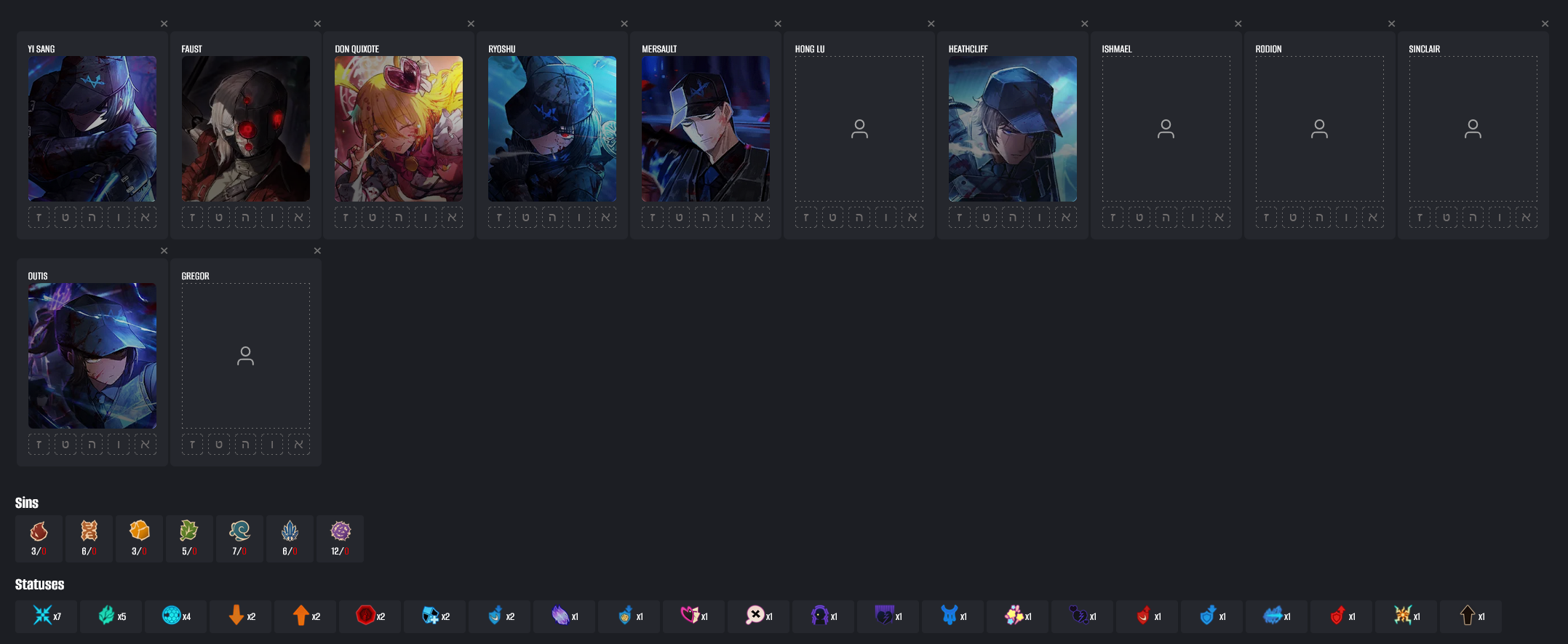Open Yi Sang's ZAYIN E.G.O slot
Viewport: 1568px width, 644px height.
(x=39, y=218)
